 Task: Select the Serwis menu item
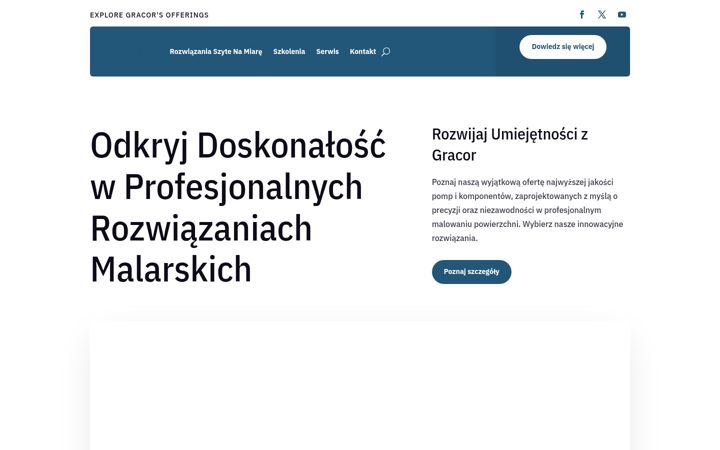click(x=327, y=51)
